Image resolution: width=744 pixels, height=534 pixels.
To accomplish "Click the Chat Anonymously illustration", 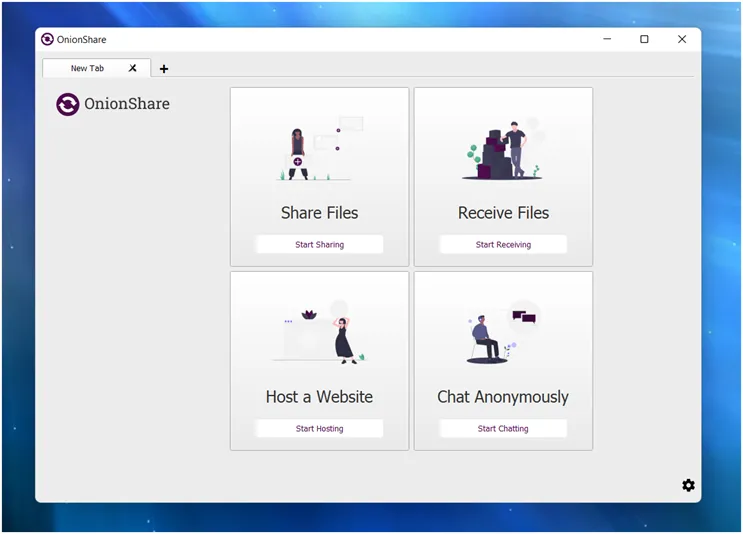I will 503,332.
